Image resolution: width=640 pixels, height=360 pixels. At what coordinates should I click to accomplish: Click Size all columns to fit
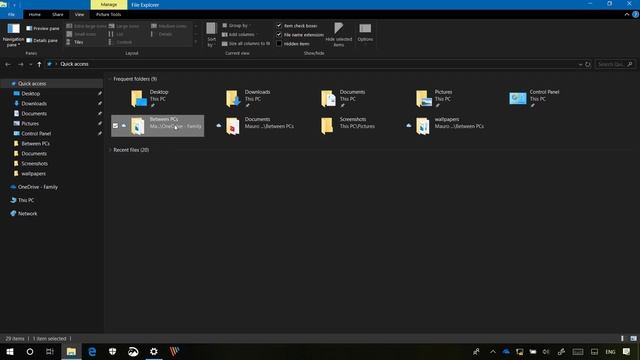click(246, 44)
